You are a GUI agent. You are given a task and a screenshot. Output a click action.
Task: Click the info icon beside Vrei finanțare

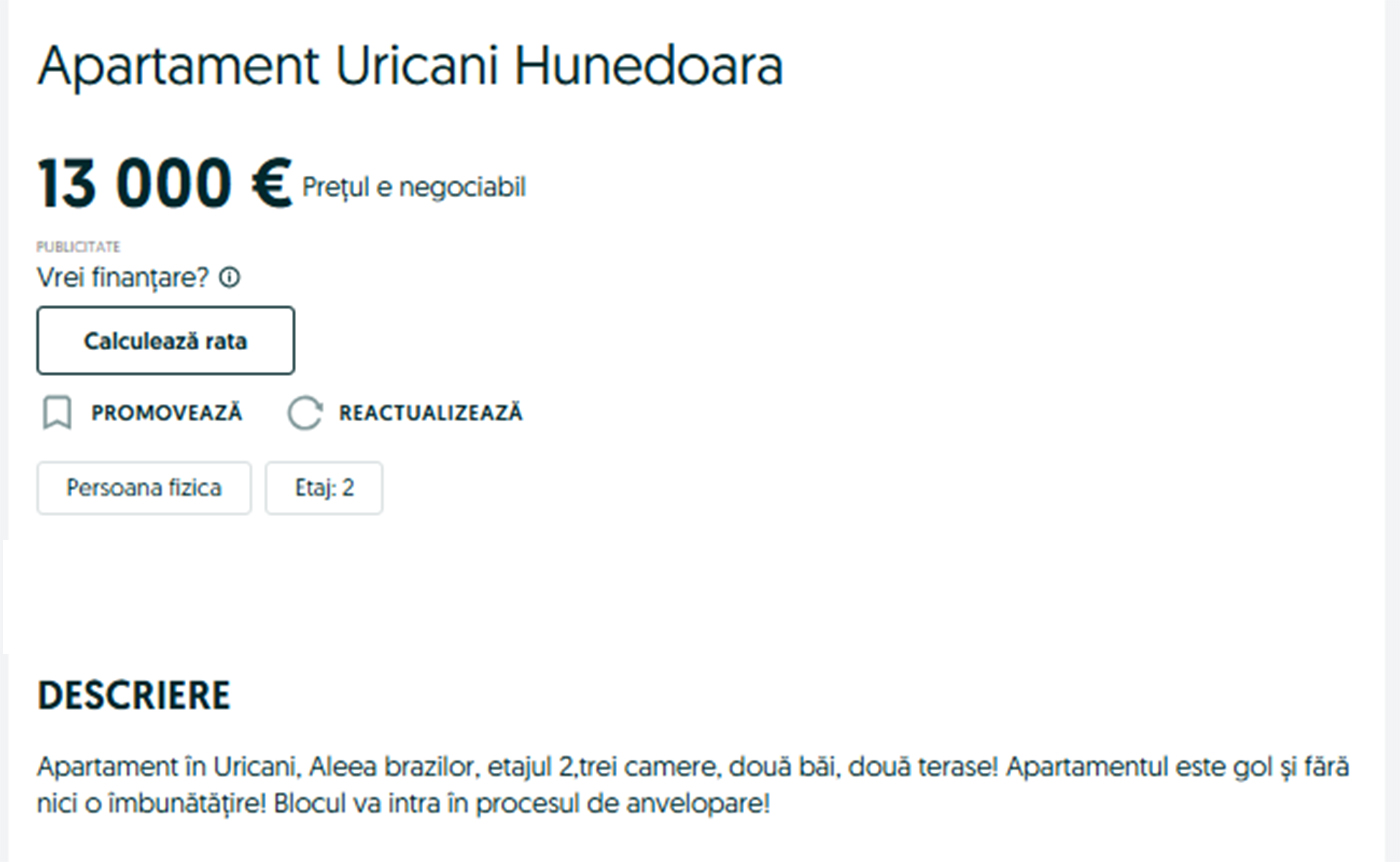229,278
